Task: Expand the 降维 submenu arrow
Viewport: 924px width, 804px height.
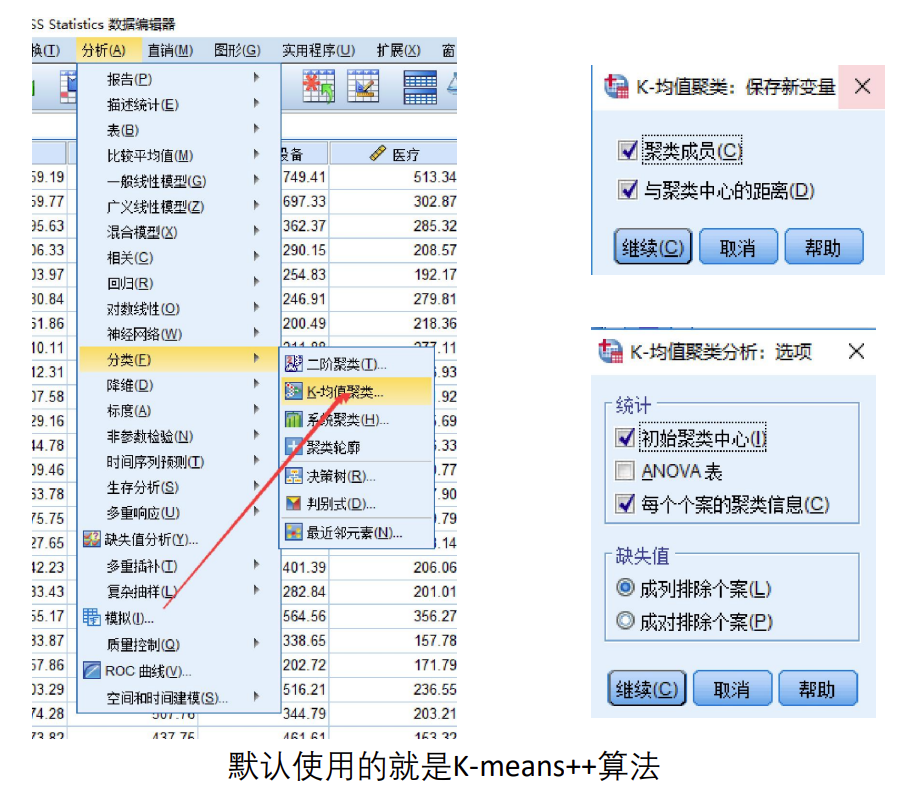Action: (256, 384)
